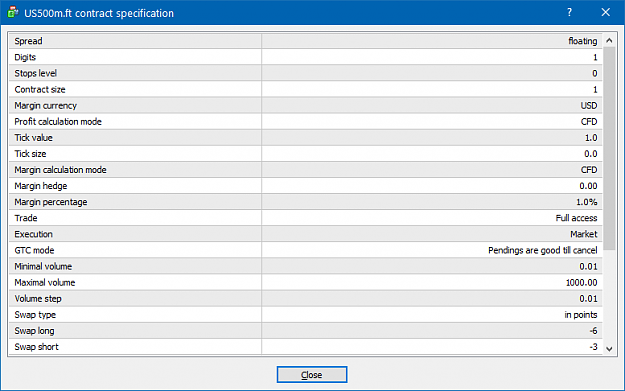The image size is (625, 391).
Task: Select the 'floating' spread value
Action: point(583,41)
